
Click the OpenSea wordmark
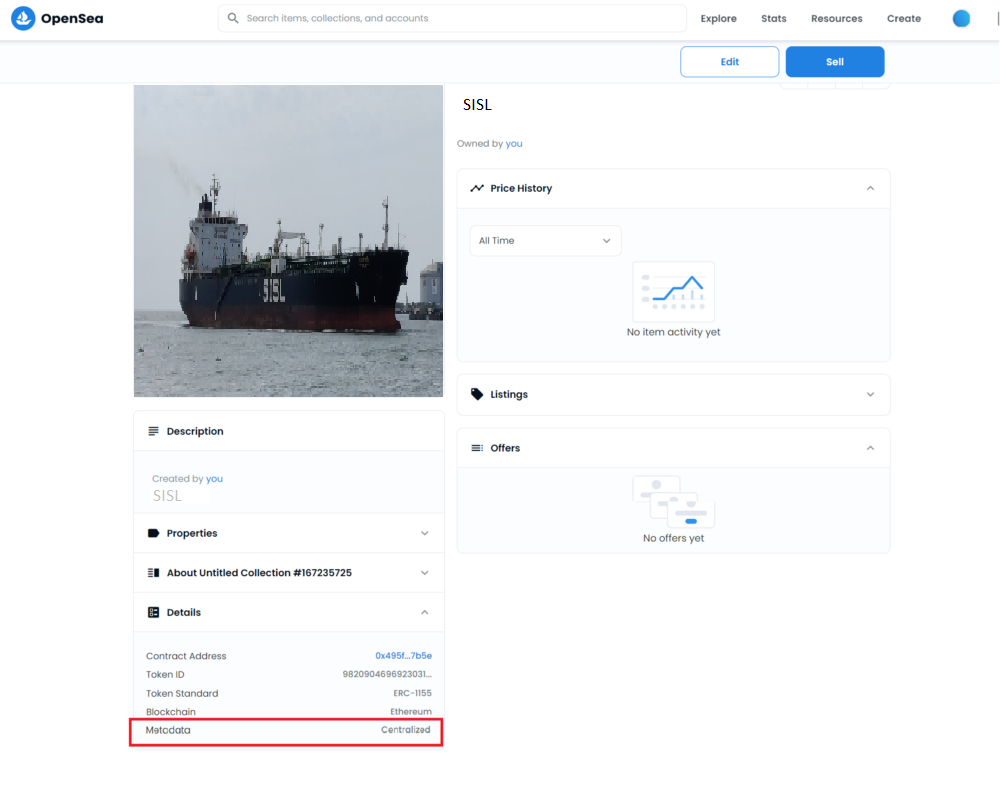[x=72, y=19]
